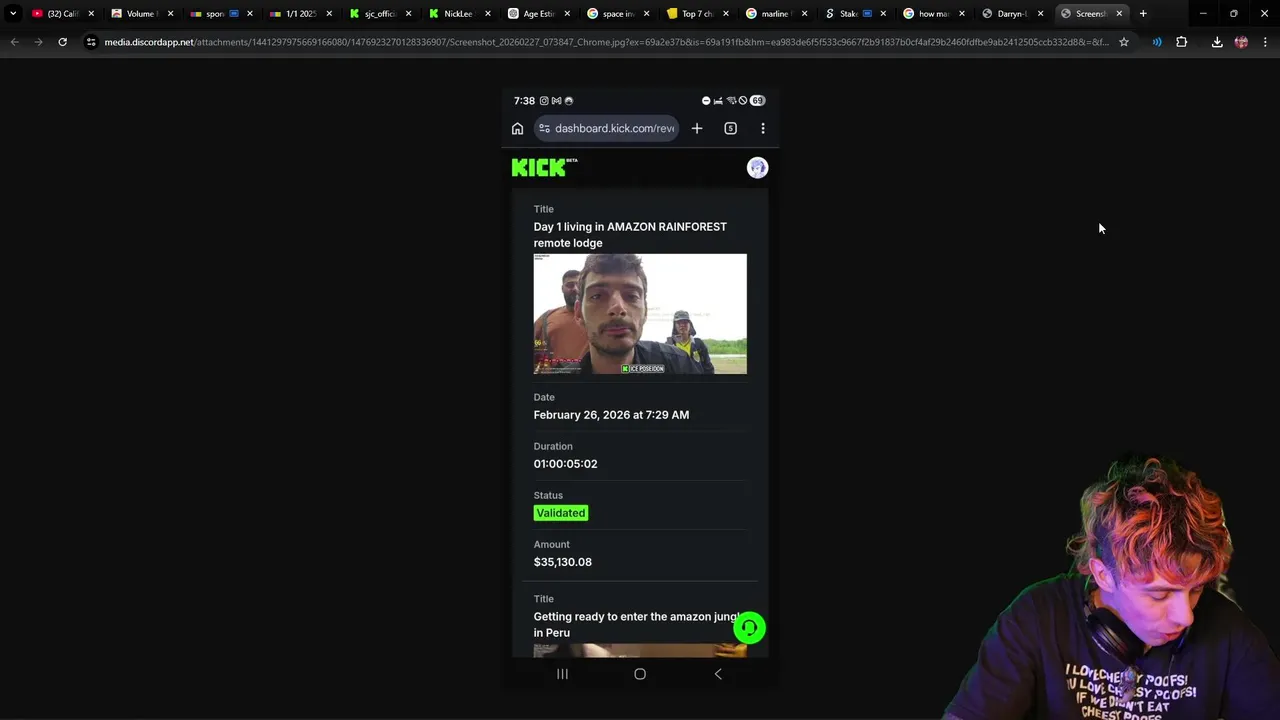Open a new Chrome tab

coord(1143,14)
